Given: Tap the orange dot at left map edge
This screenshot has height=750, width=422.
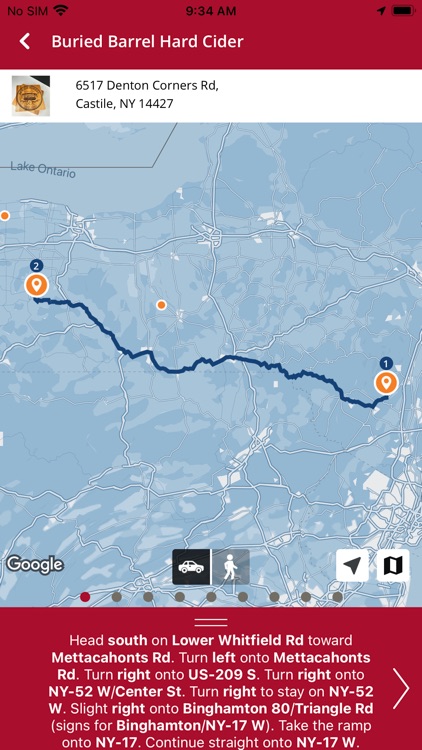Looking at the screenshot, I should 5,216.
